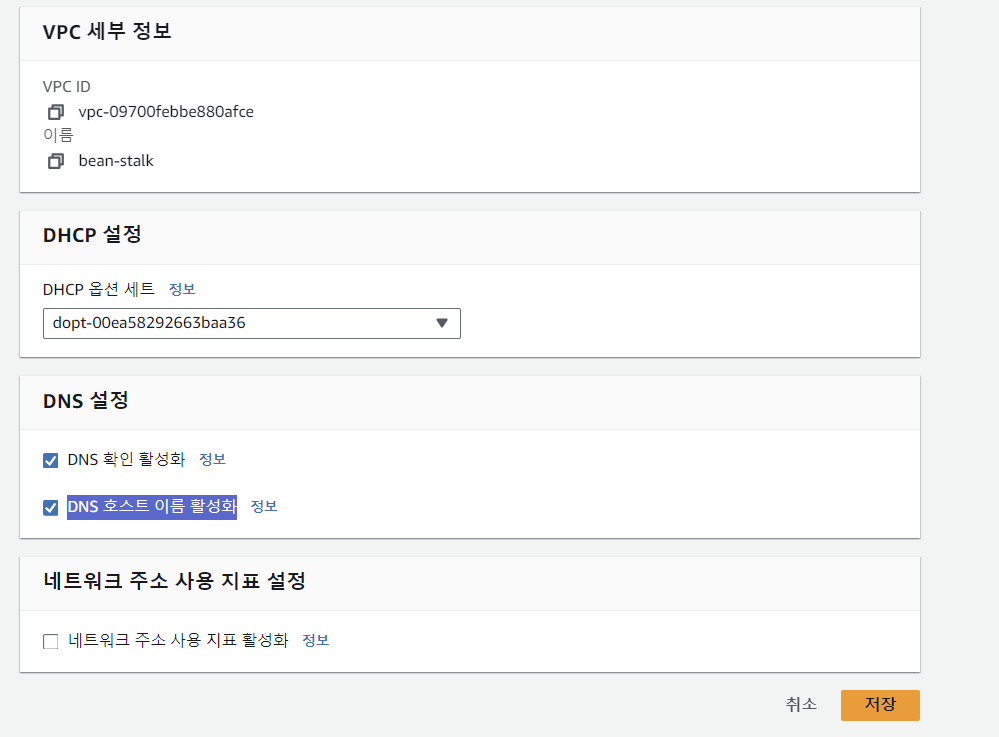Cancel the changes with the 취소 button
The width and height of the screenshot is (999, 737).
click(x=801, y=705)
